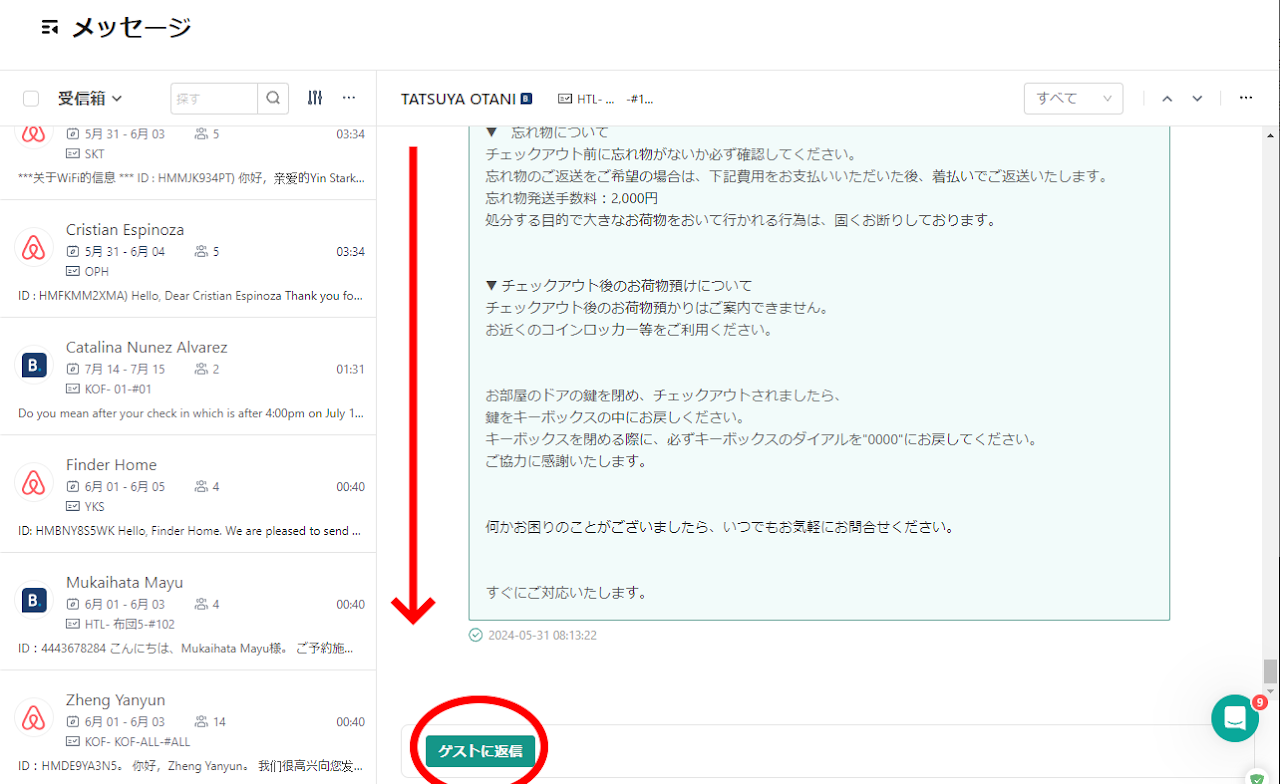Open inbox list more options ellipsis
The height and width of the screenshot is (784, 1280).
point(349,98)
